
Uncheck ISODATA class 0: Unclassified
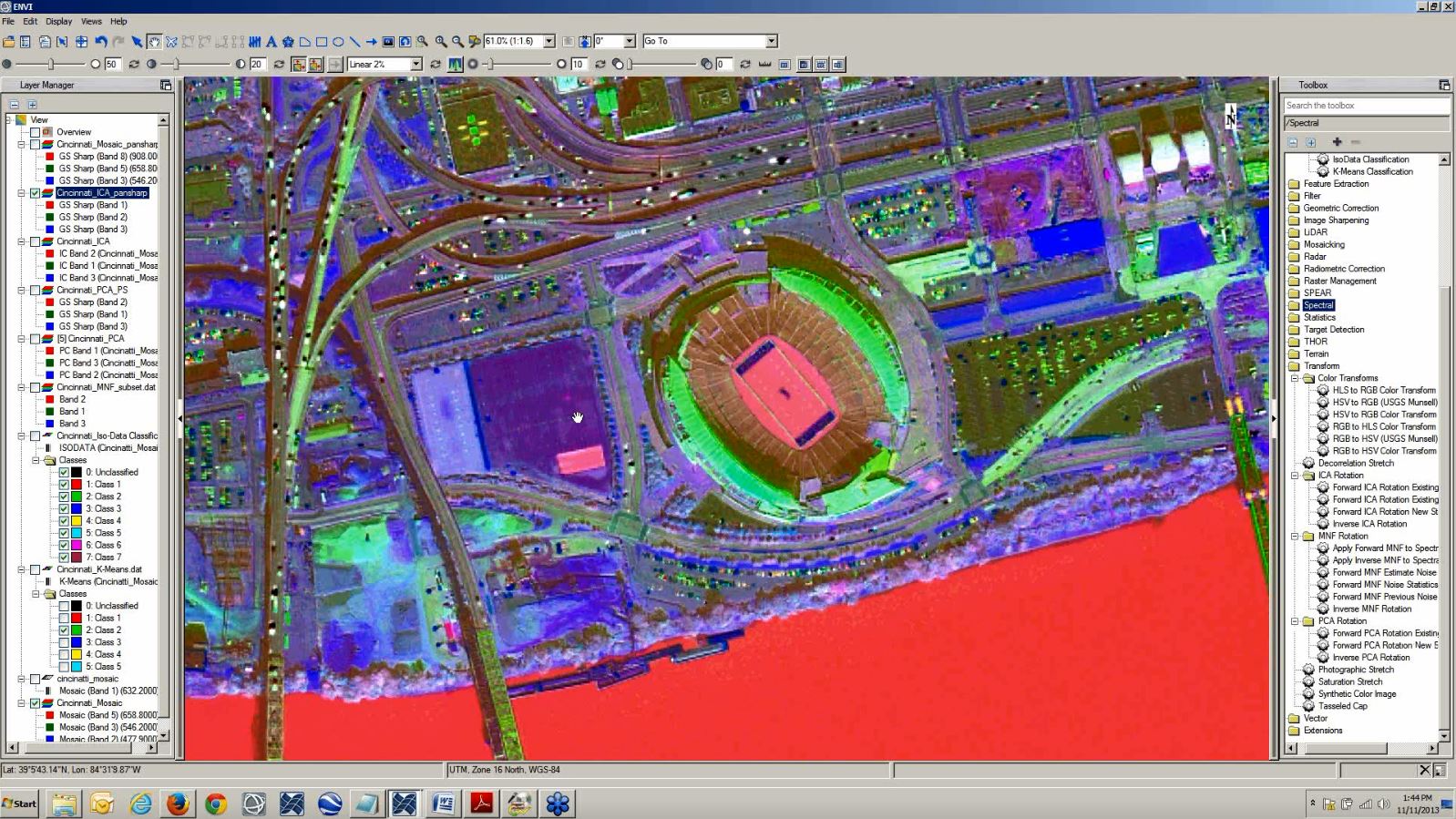pos(64,472)
